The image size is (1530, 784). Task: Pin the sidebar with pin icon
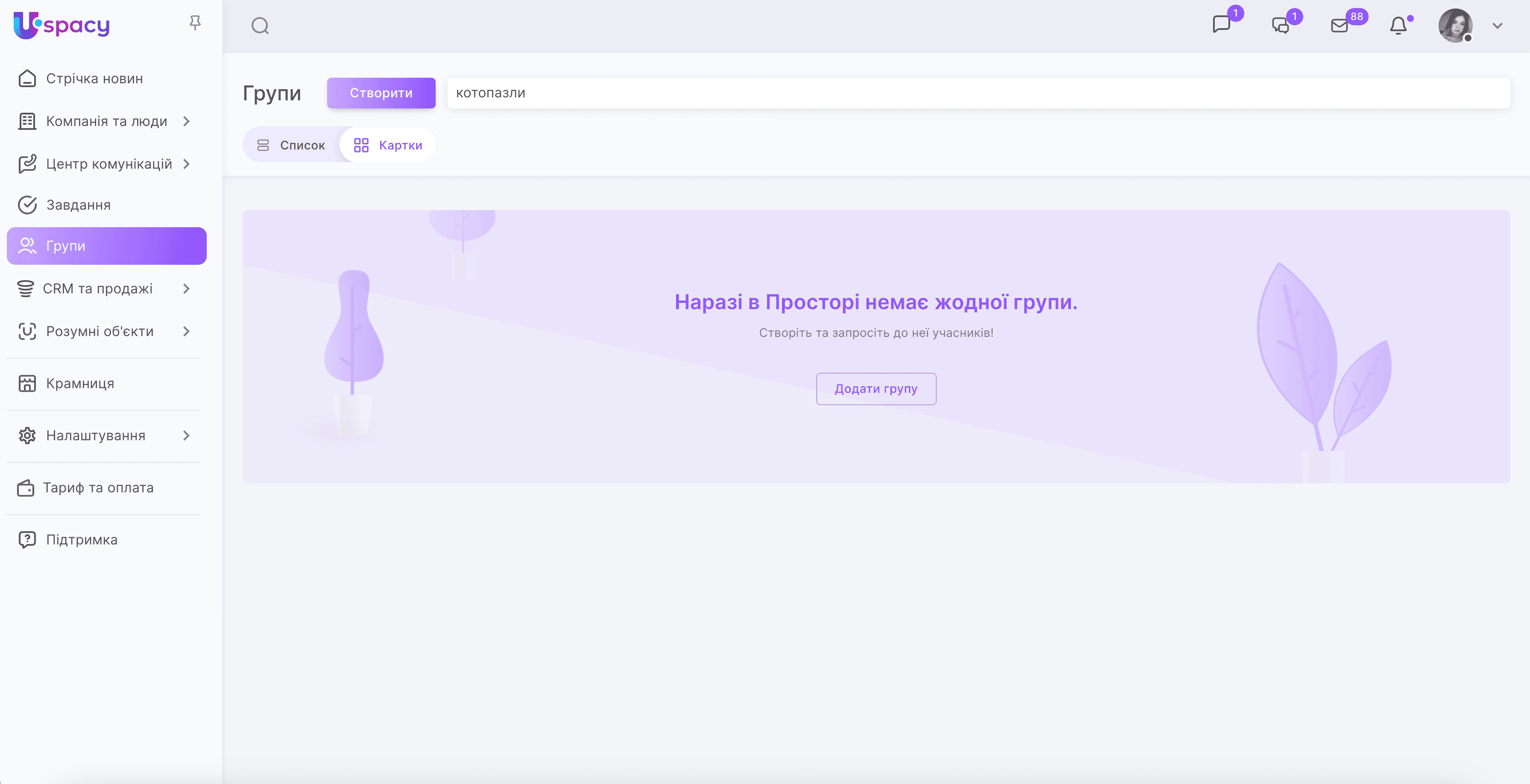[x=195, y=23]
